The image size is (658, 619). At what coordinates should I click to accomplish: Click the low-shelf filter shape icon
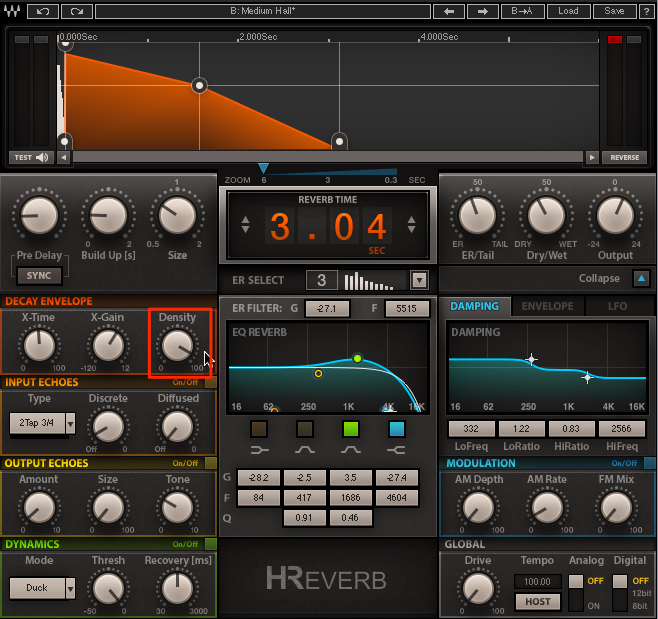(x=259, y=450)
